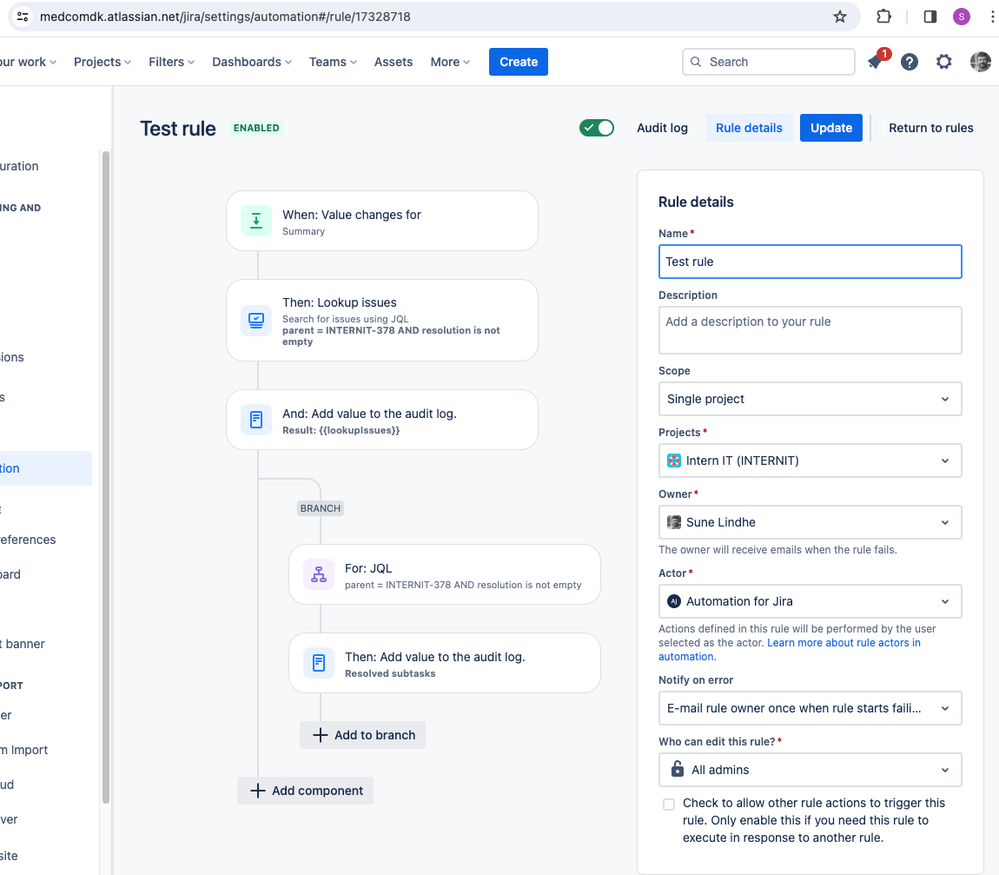Open the Owner dropdown
Screen dimensions: 999x875
pyautogui.click(x=810, y=523)
